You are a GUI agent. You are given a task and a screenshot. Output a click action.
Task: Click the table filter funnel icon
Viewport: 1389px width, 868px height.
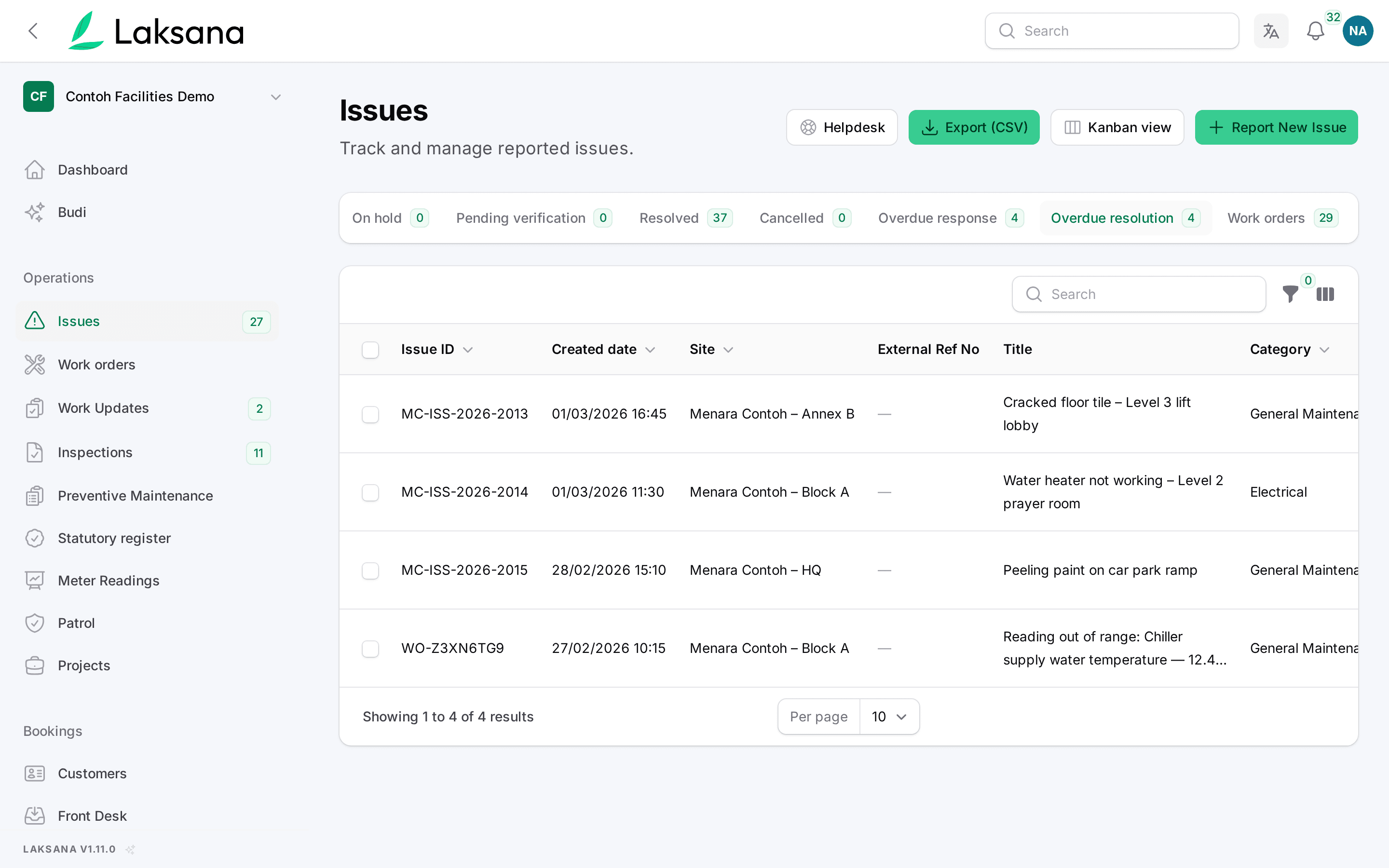click(x=1290, y=294)
